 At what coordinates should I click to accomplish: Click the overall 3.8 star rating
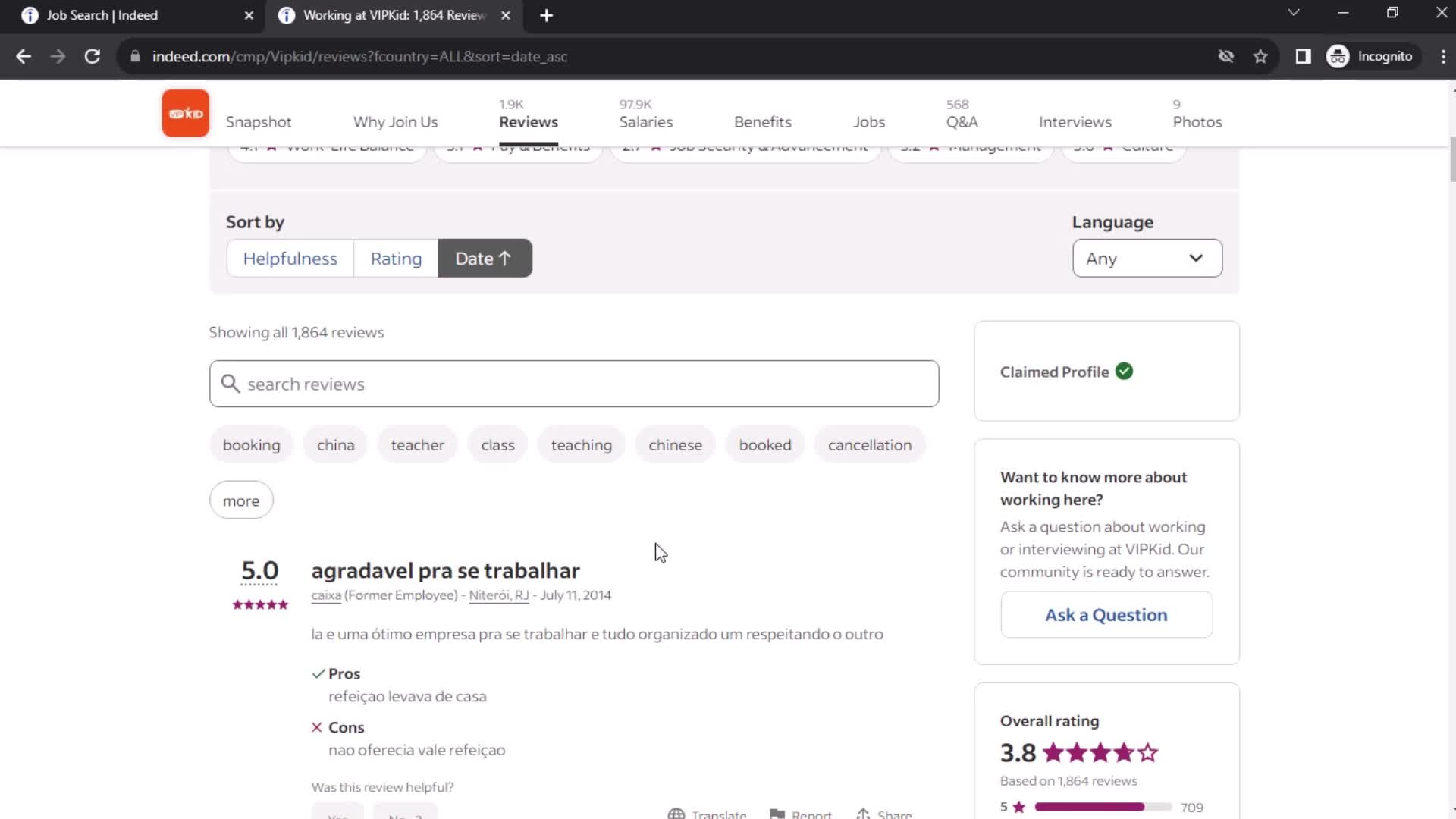point(1079,753)
